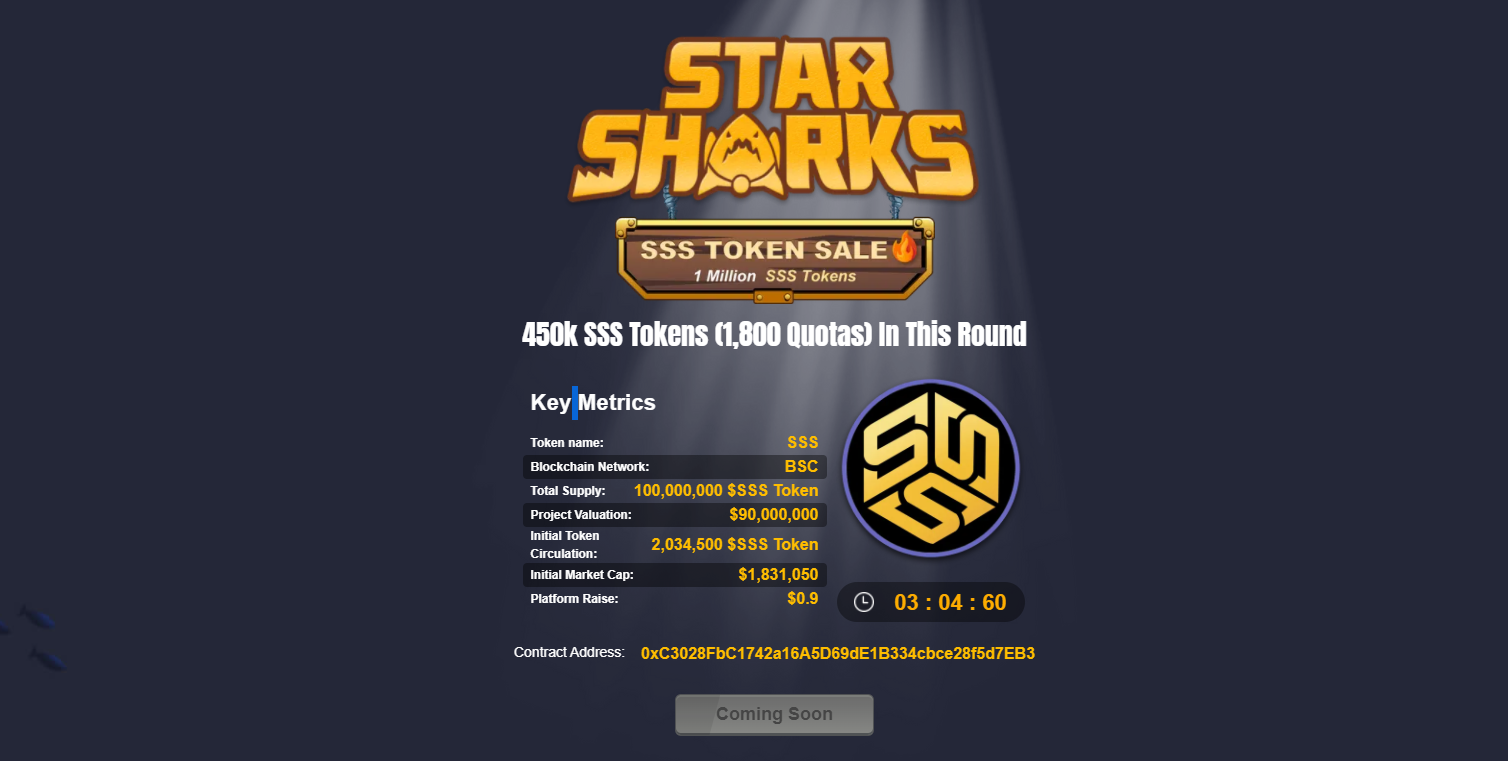The height and width of the screenshot is (761, 1508).
Task: Click the Star Sharks logo
Action: tap(774, 120)
